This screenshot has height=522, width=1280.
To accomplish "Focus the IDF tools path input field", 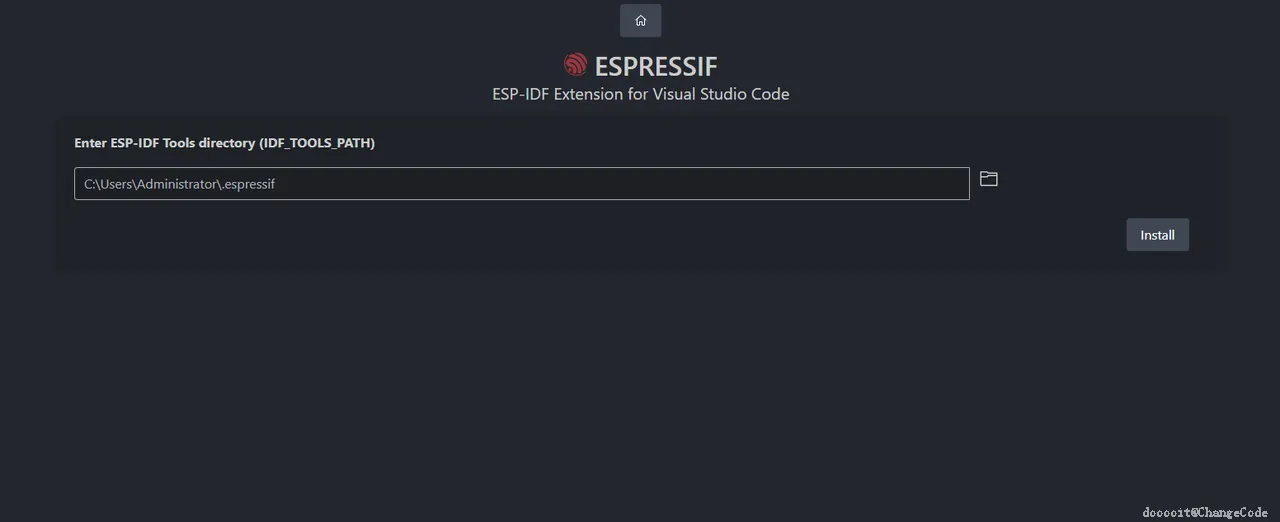I will (x=520, y=184).
